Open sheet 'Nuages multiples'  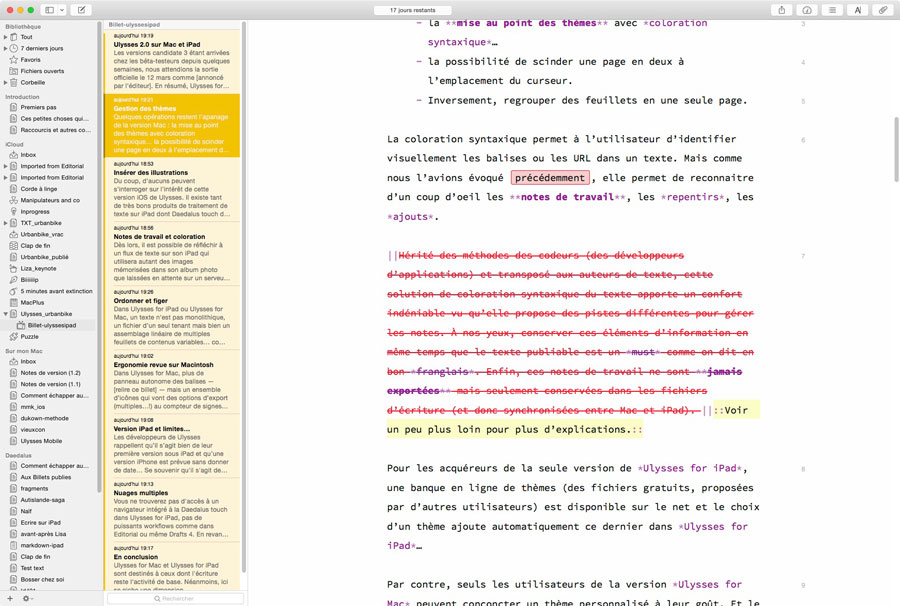pyautogui.click(x=172, y=510)
